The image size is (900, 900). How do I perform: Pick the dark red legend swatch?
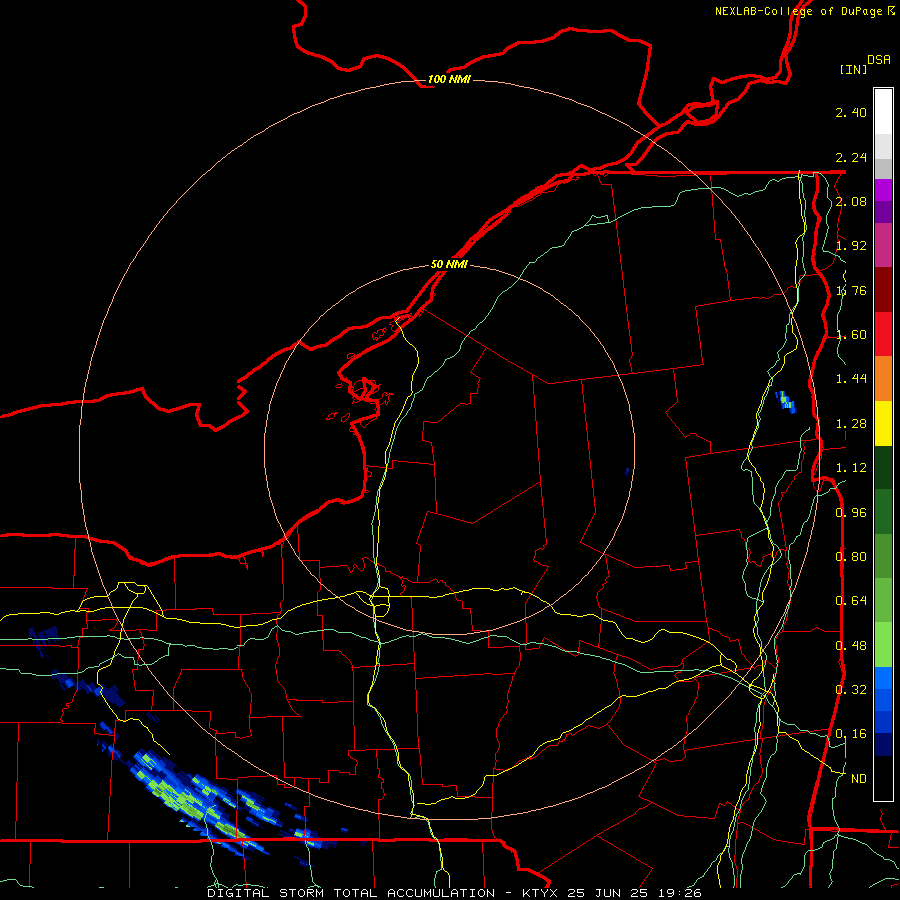(x=883, y=290)
